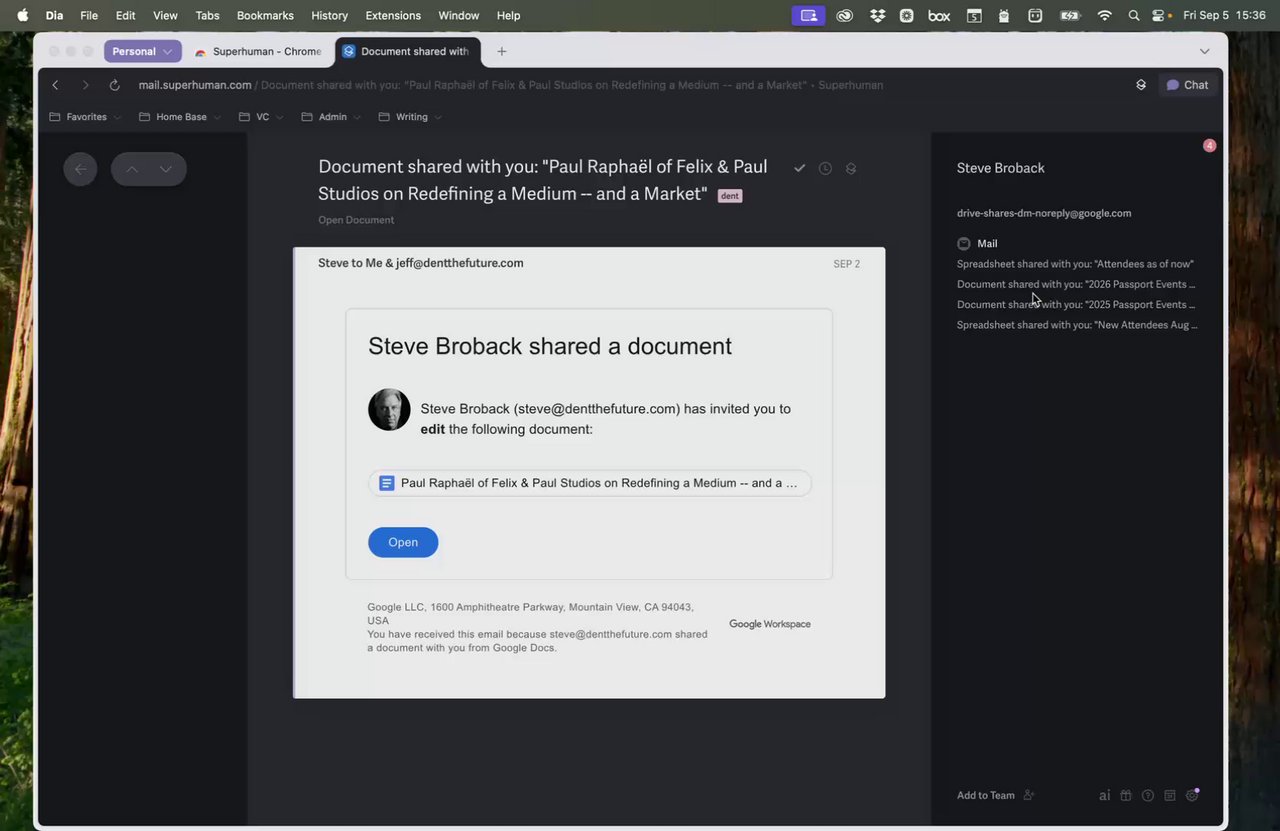1280x831 pixels.
Task: Expand the VC bookmarks folder
Action: pyautogui.click(x=261, y=117)
